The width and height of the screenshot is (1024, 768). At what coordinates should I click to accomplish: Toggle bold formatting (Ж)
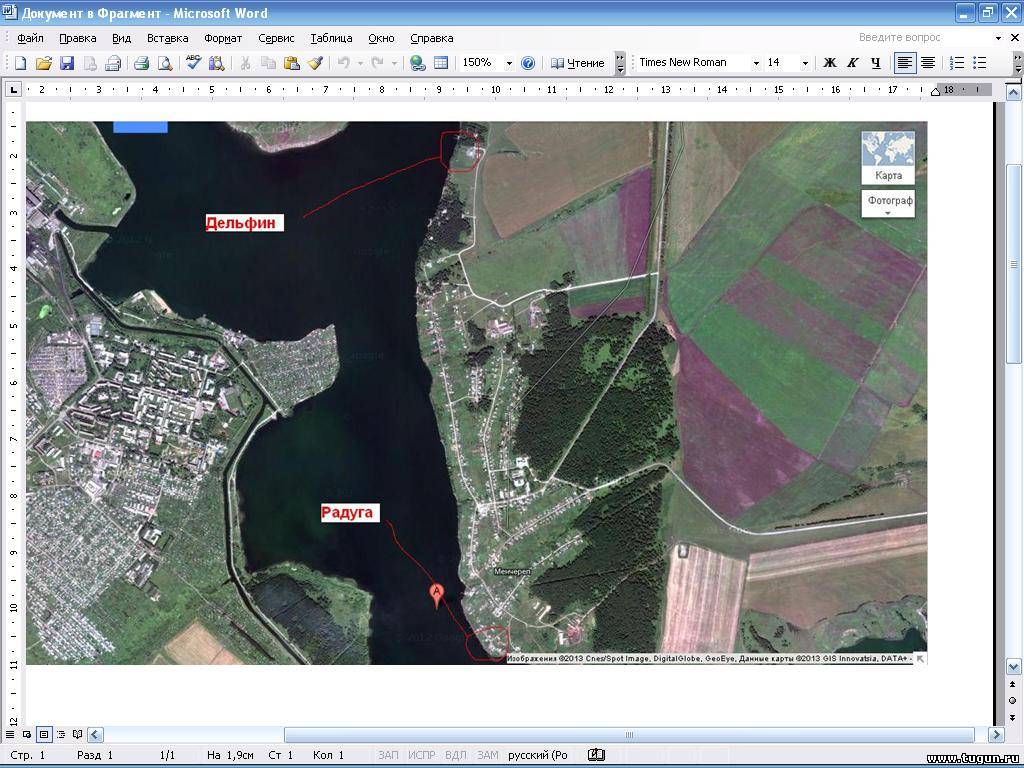[829, 63]
